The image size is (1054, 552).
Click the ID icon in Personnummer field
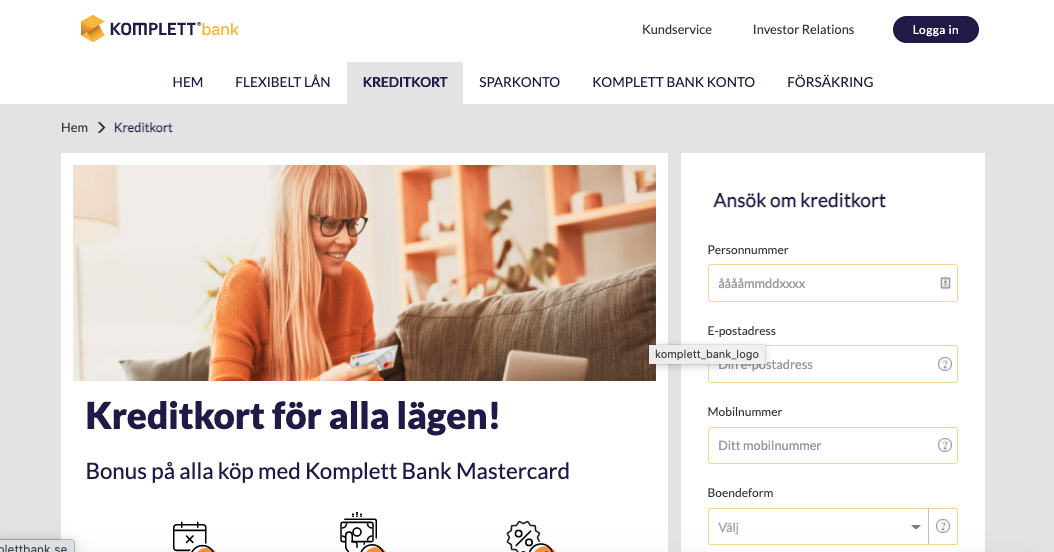coord(944,283)
